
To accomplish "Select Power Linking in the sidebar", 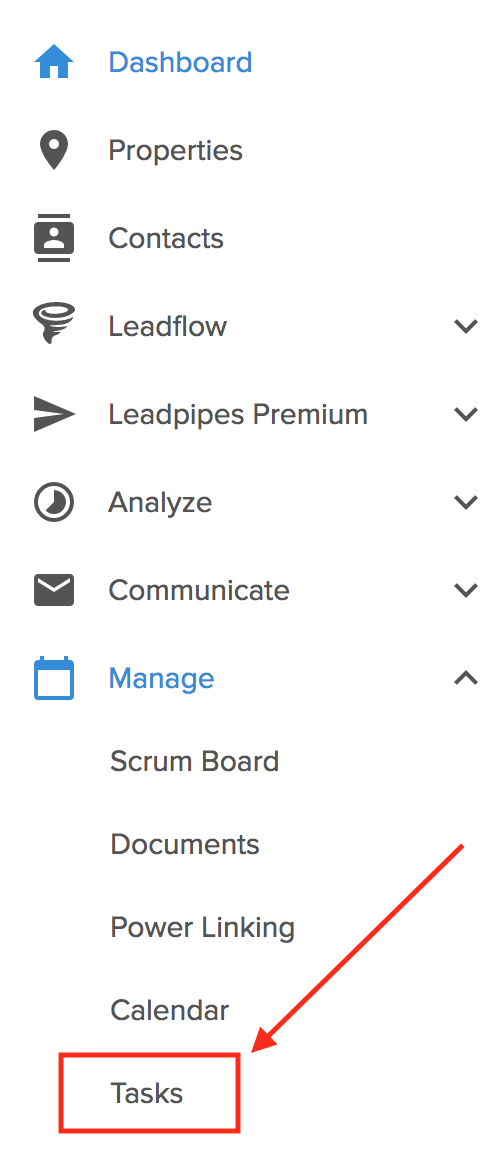I will (202, 927).
